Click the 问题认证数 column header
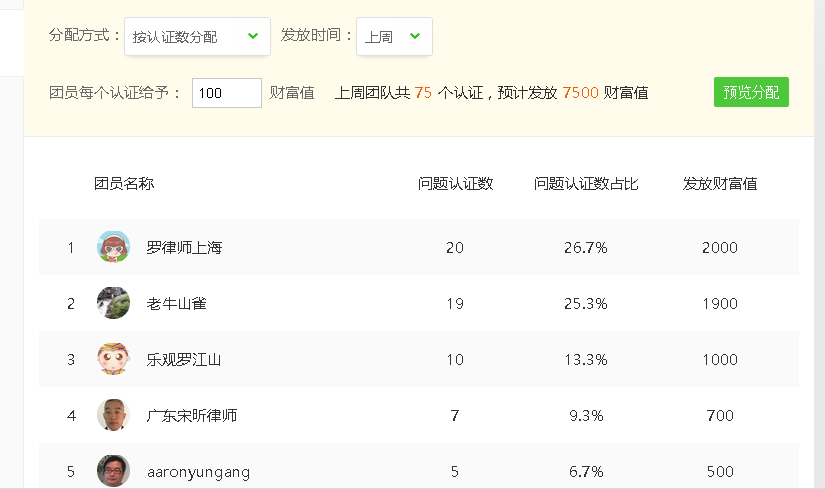 [455, 184]
